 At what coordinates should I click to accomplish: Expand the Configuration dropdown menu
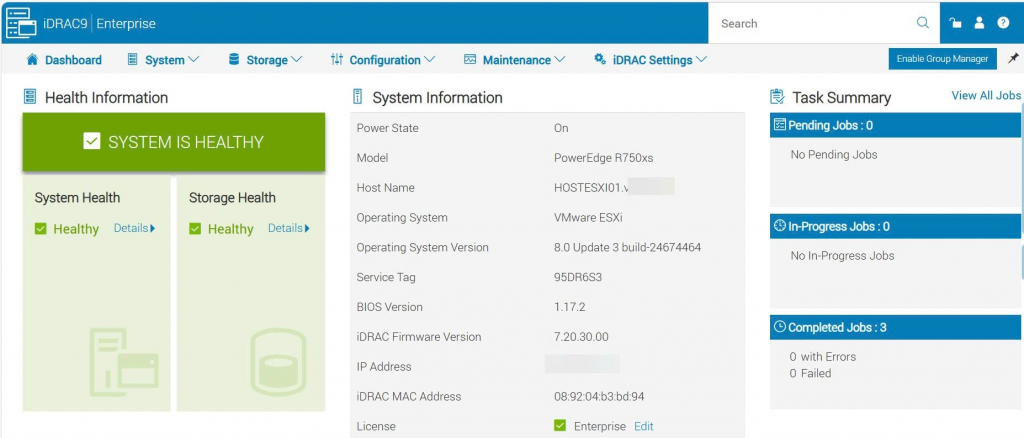point(429,59)
